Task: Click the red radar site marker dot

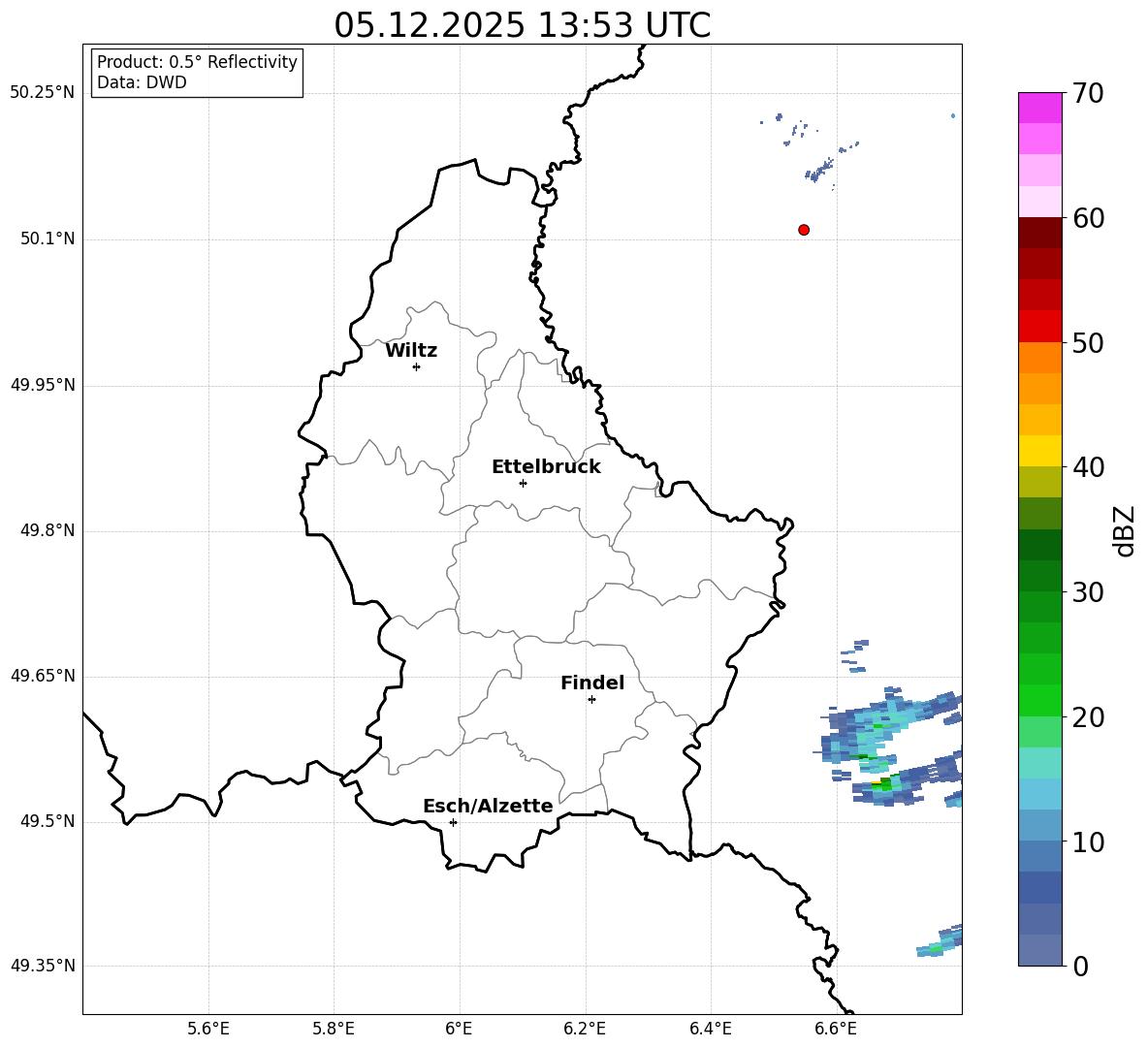Action: tap(804, 230)
